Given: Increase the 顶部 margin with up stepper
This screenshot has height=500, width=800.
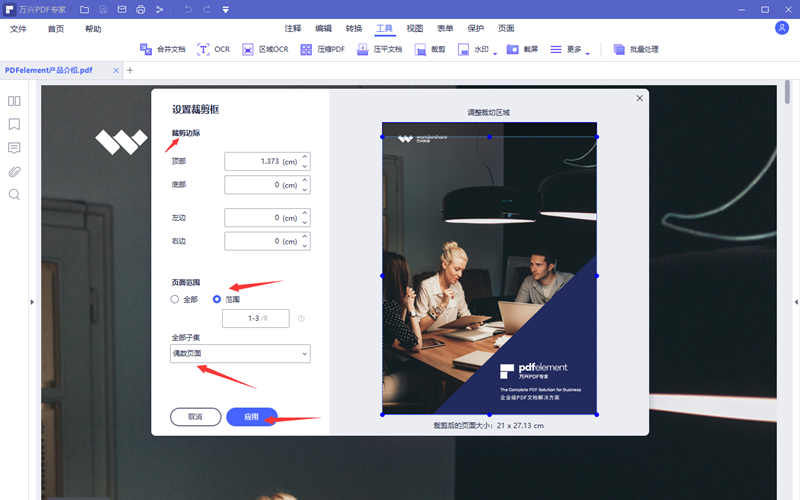Looking at the screenshot, I should [305, 157].
